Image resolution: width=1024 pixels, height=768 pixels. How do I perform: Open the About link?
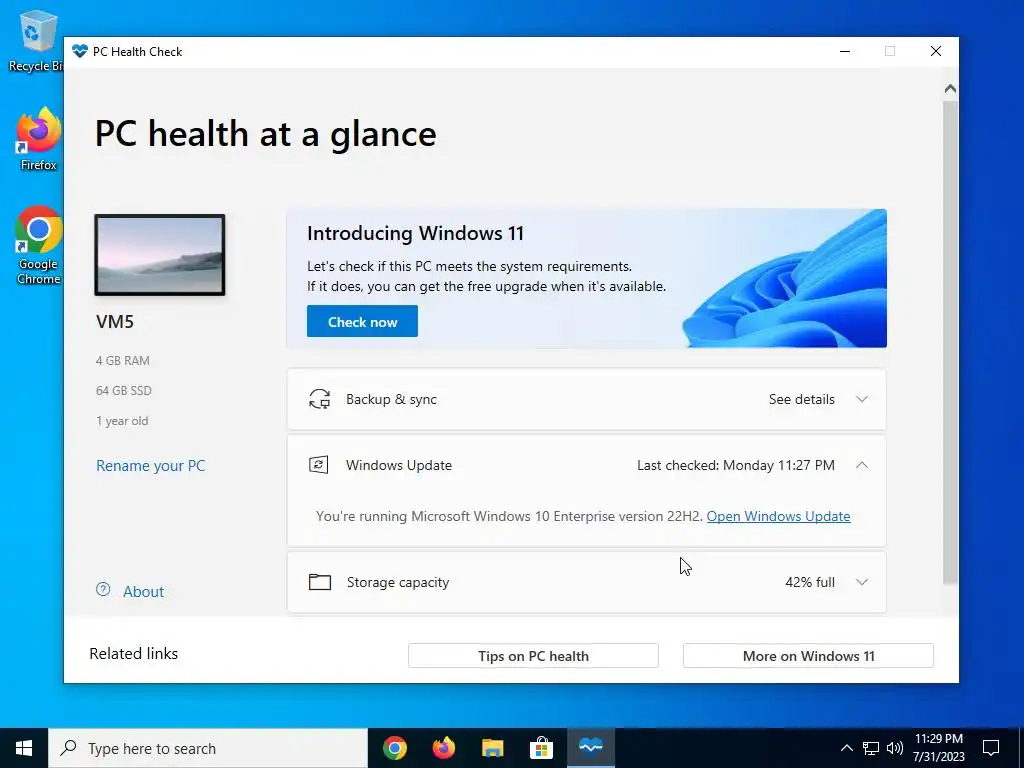pos(144,592)
